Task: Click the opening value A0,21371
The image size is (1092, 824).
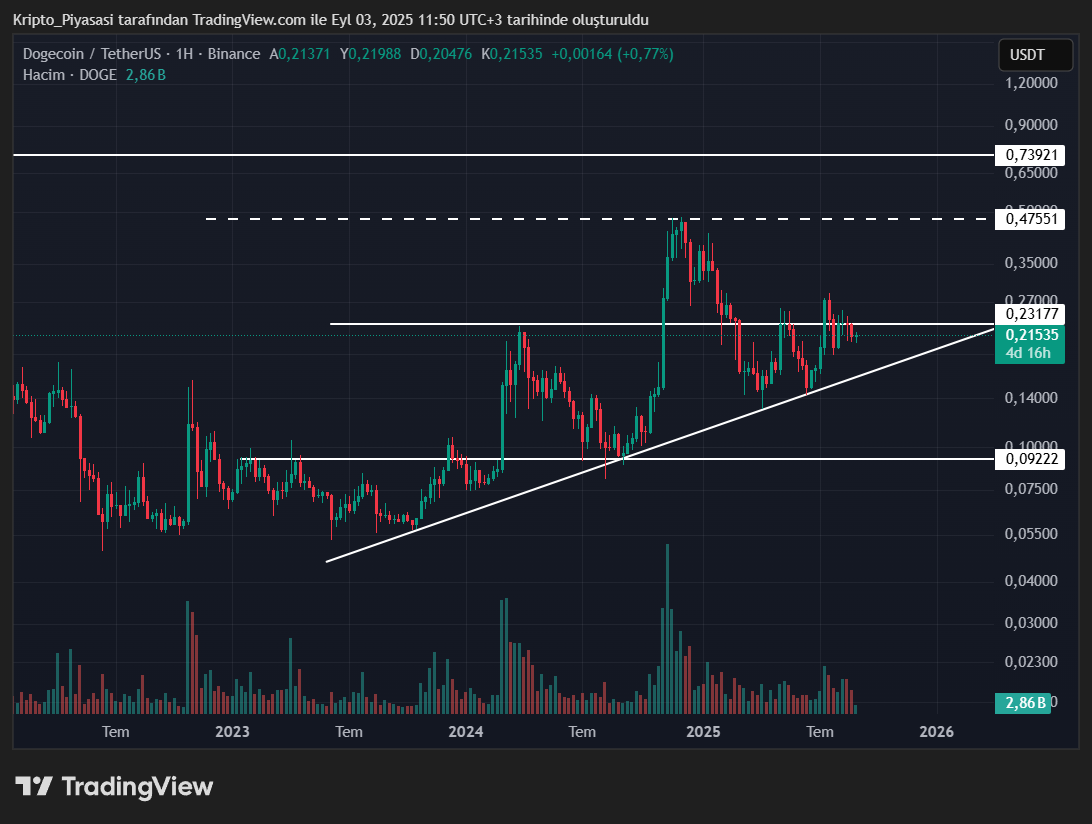Action: click(299, 54)
